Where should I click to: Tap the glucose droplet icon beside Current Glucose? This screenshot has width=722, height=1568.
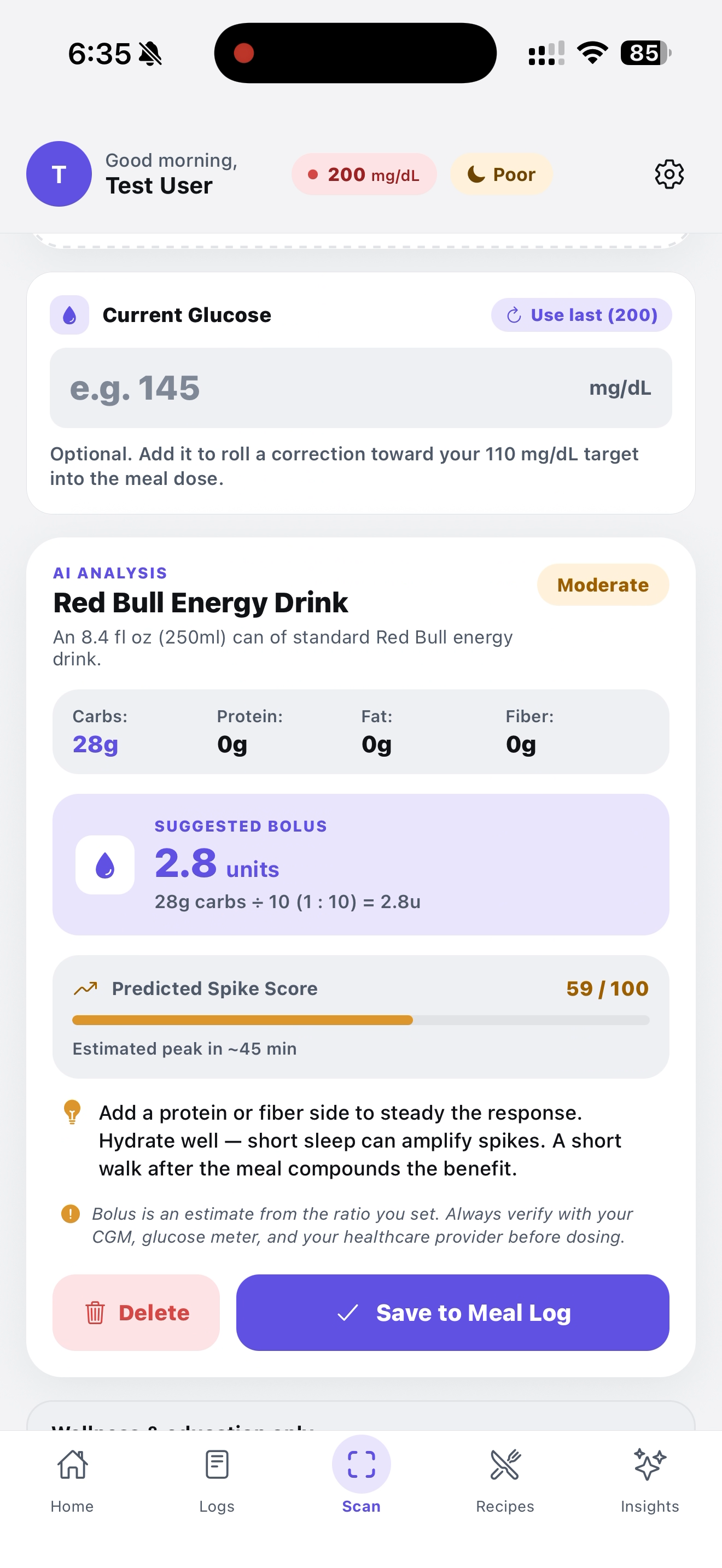click(x=69, y=315)
